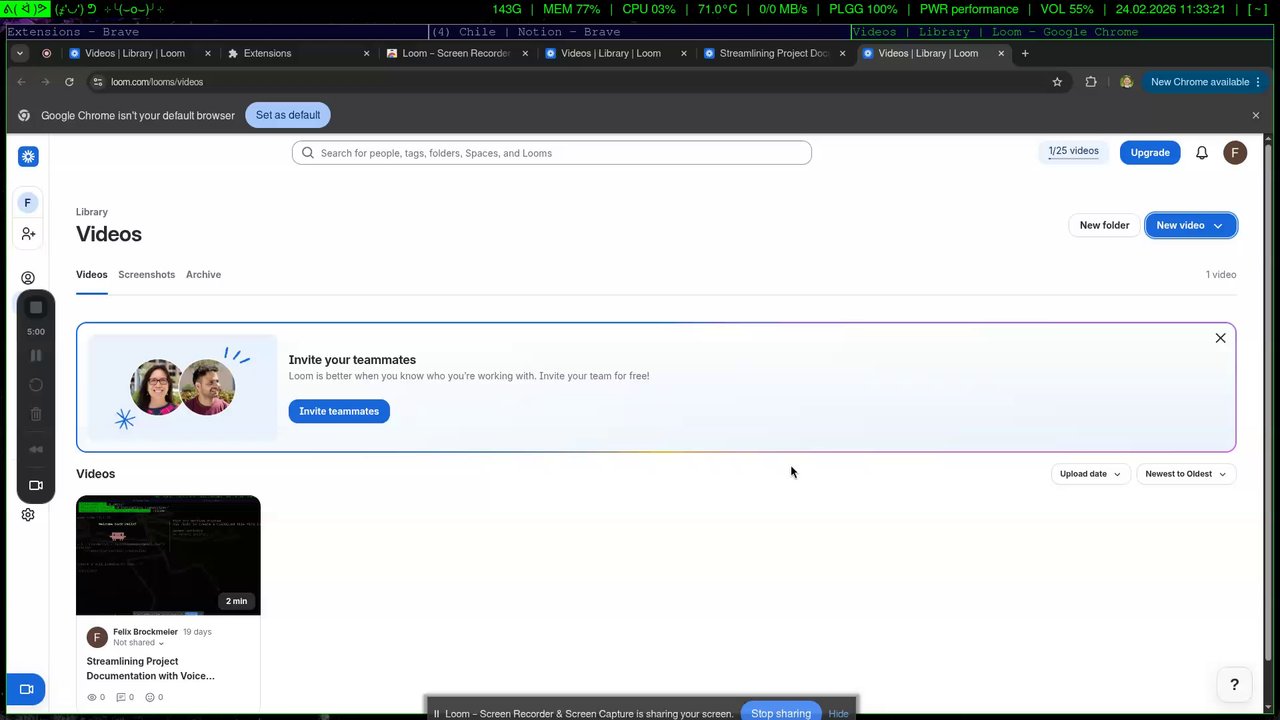The height and width of the screenshot is (720, 1280).
Task: Click the Library breadcrumb text
Action: click(x=92, y=212)
